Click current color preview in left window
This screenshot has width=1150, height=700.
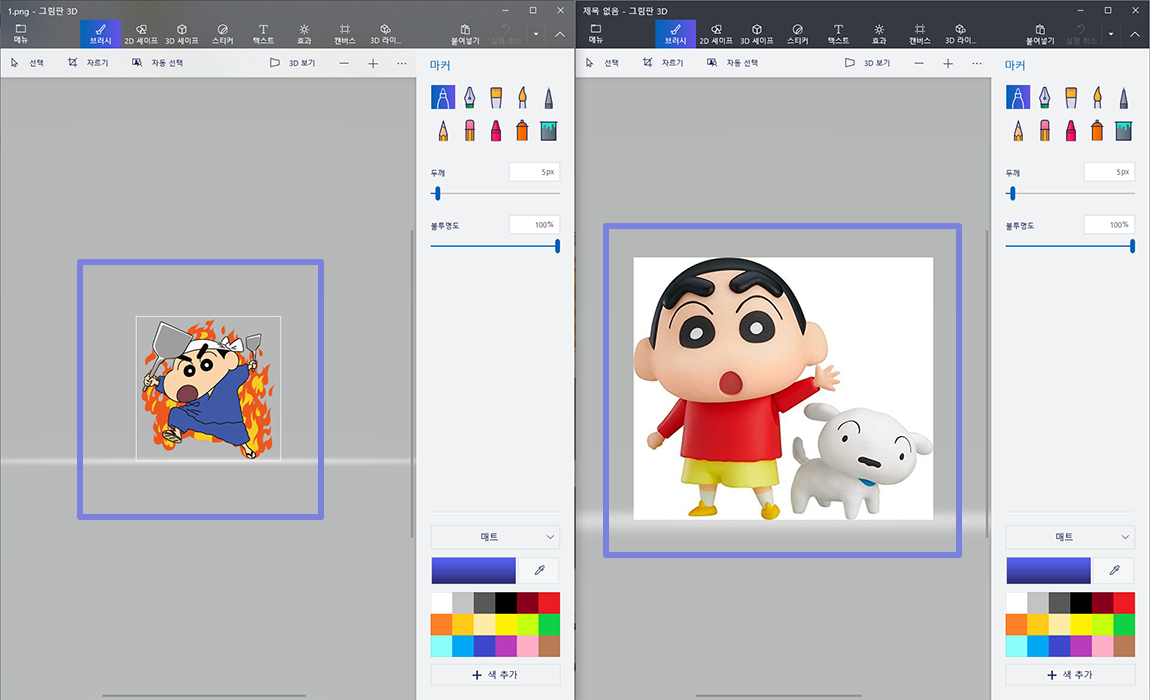[x=474, y=570]
